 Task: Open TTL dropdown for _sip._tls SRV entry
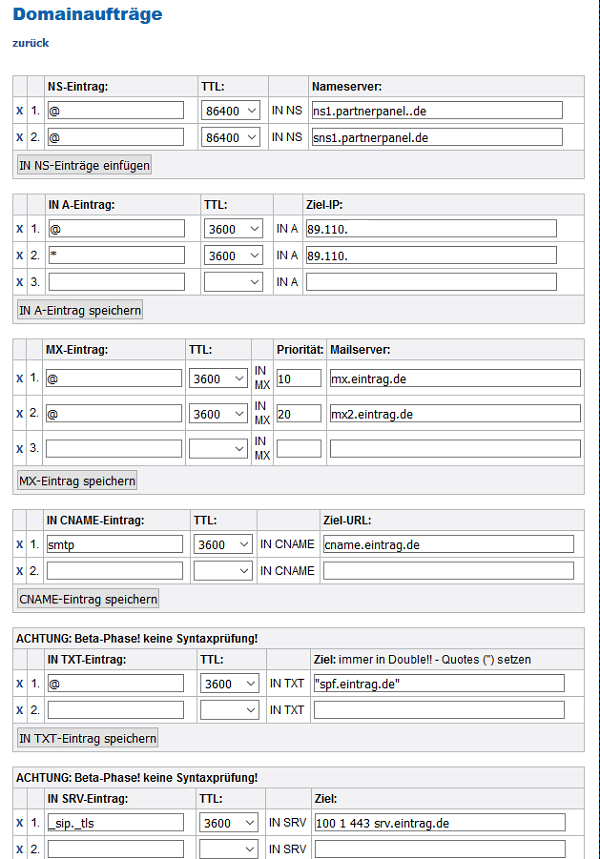(x=229, y=823)
